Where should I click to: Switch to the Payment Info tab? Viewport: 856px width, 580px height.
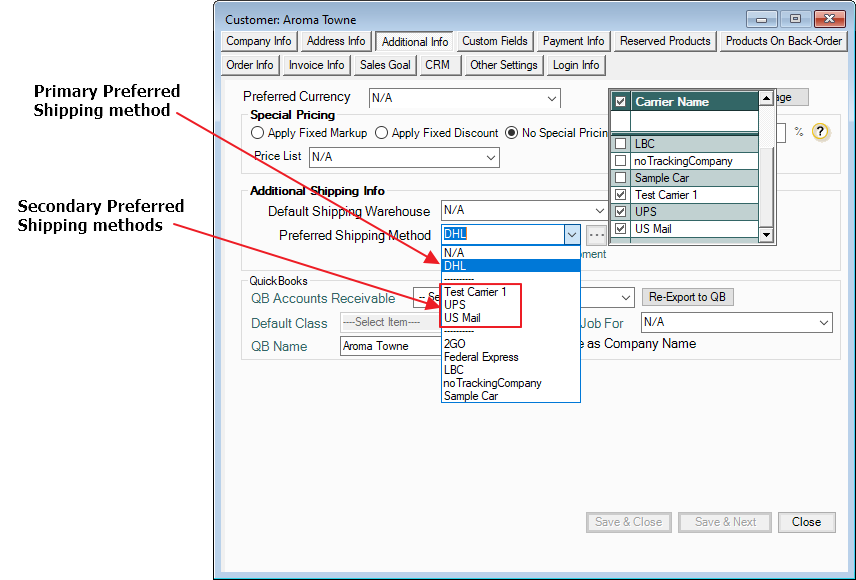573,41
